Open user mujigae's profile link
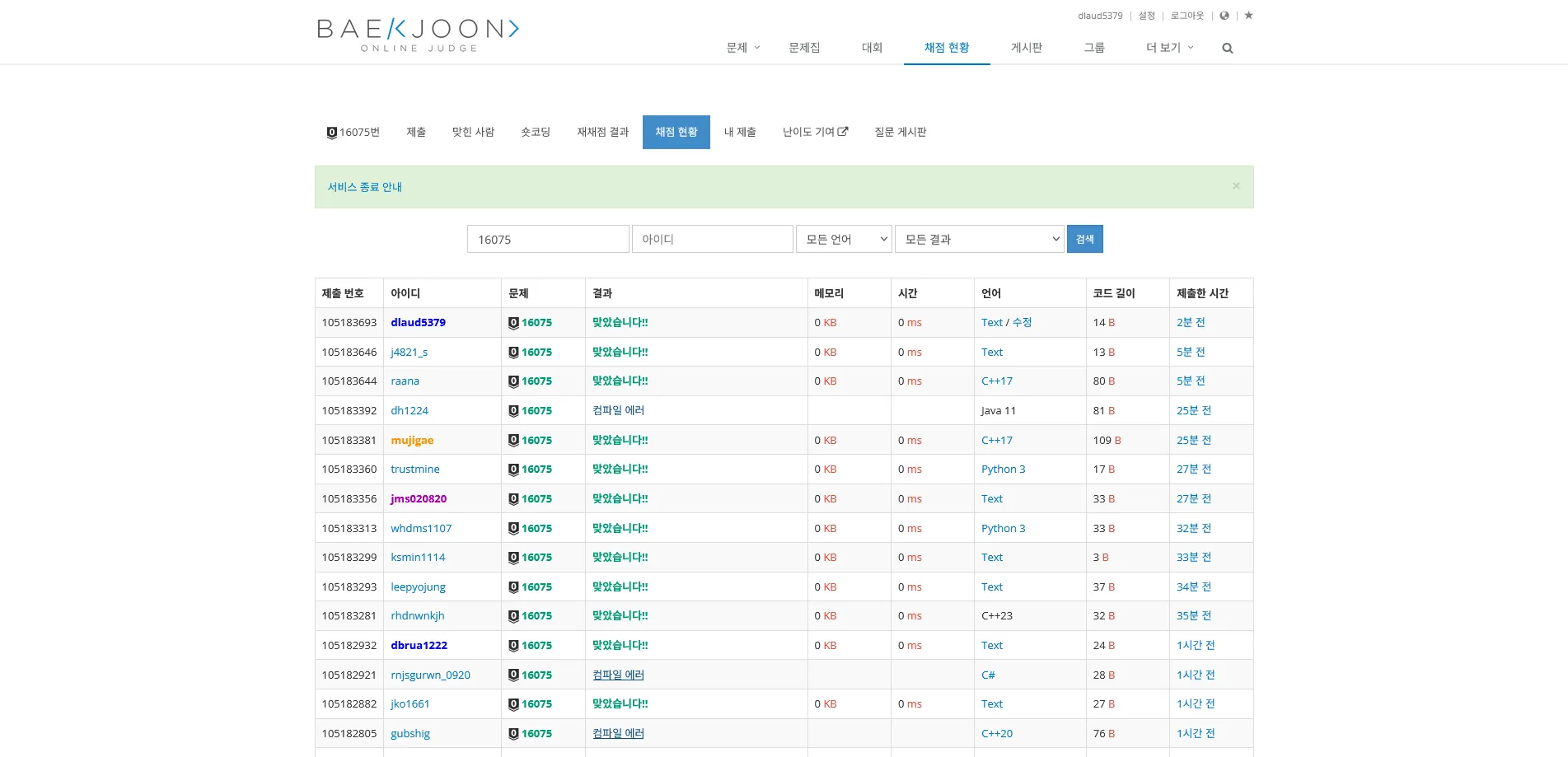The width and height of the screenshot is (1568, 757). (412, 441)
